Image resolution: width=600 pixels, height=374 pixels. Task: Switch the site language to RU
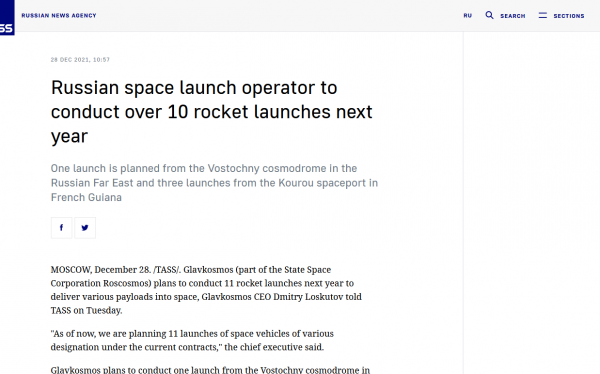468,16
